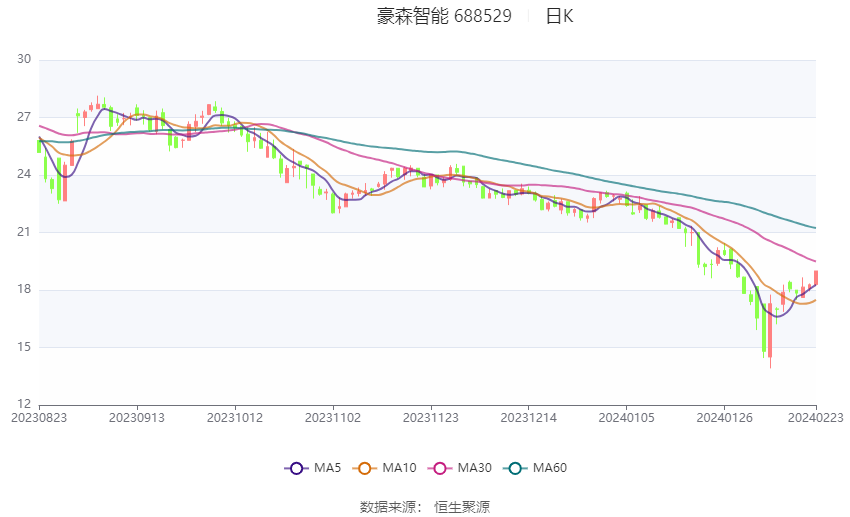Click y-axis value 15
This screenshot has width=850, height=517.
click(x=24, y=347)
